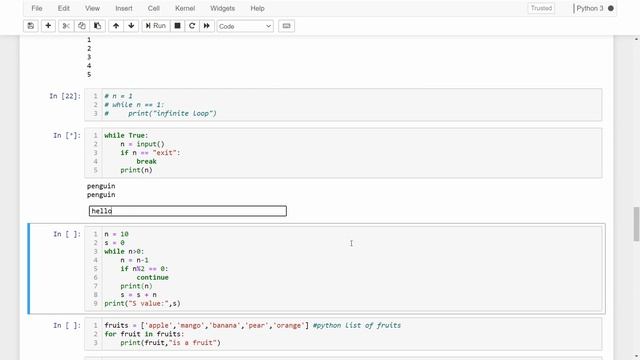Click the vertical scrollbar thumb
This screenshot has width=640, height=360.
pos(636,224)
